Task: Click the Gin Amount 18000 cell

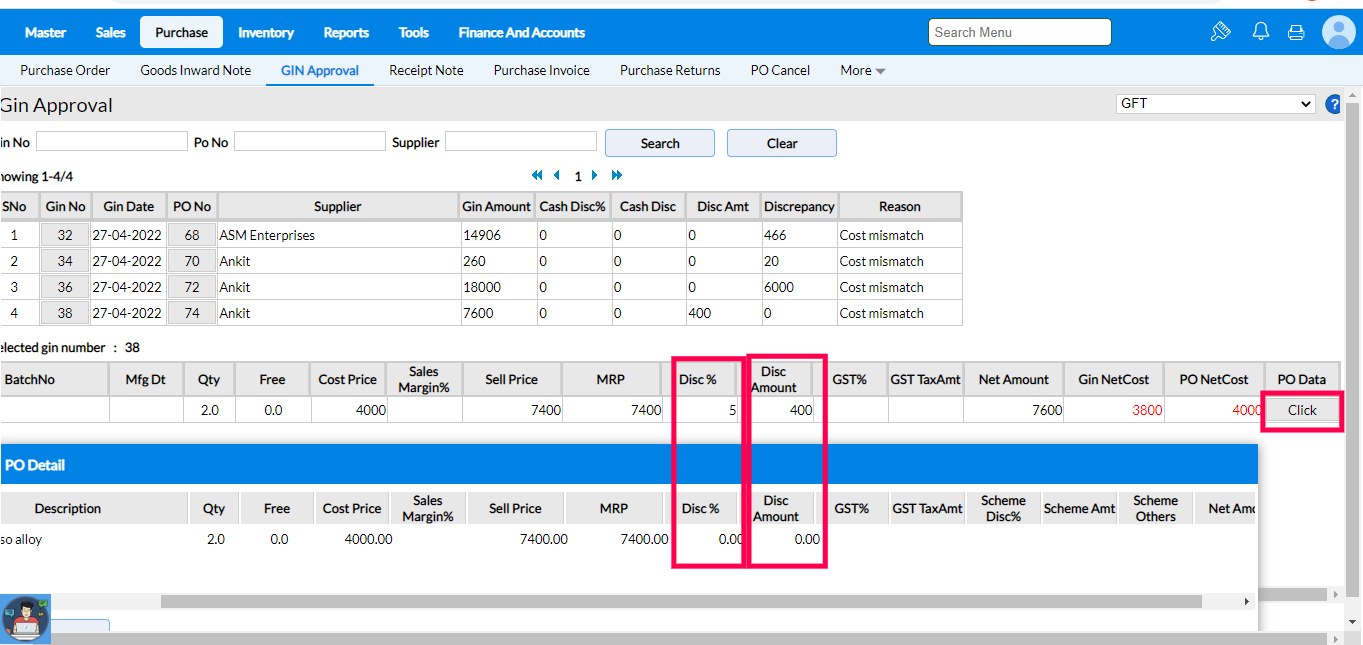Action: 498,287
